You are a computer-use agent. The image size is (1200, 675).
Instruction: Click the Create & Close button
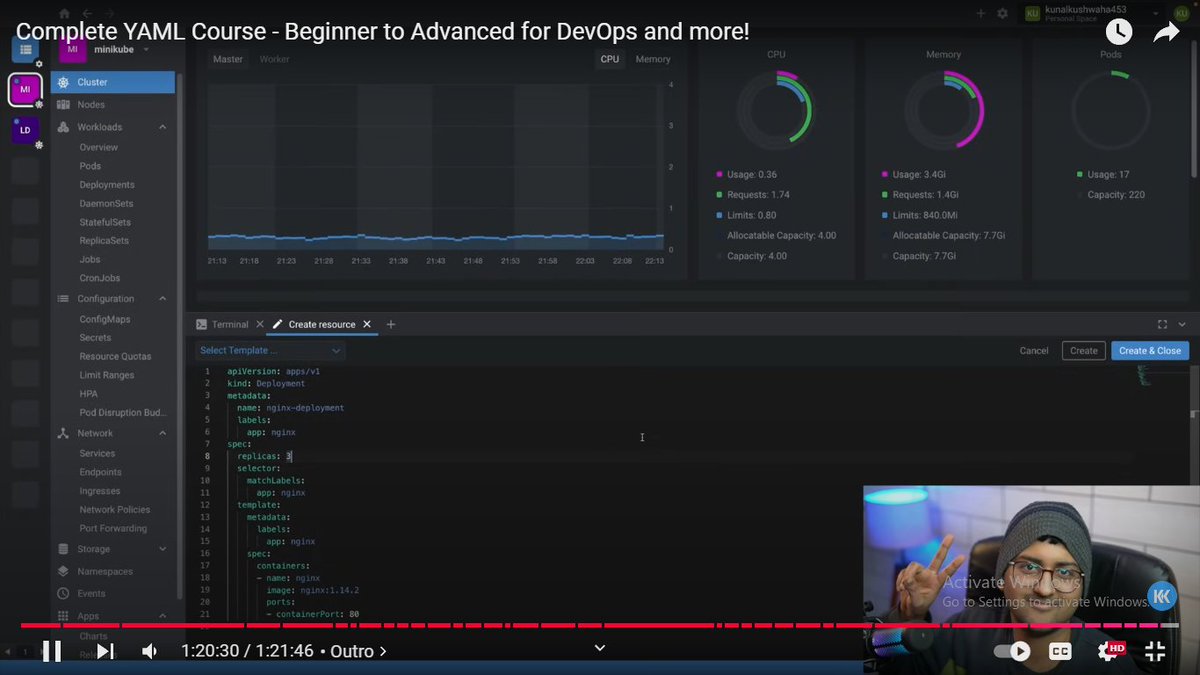pos(1150,351)
